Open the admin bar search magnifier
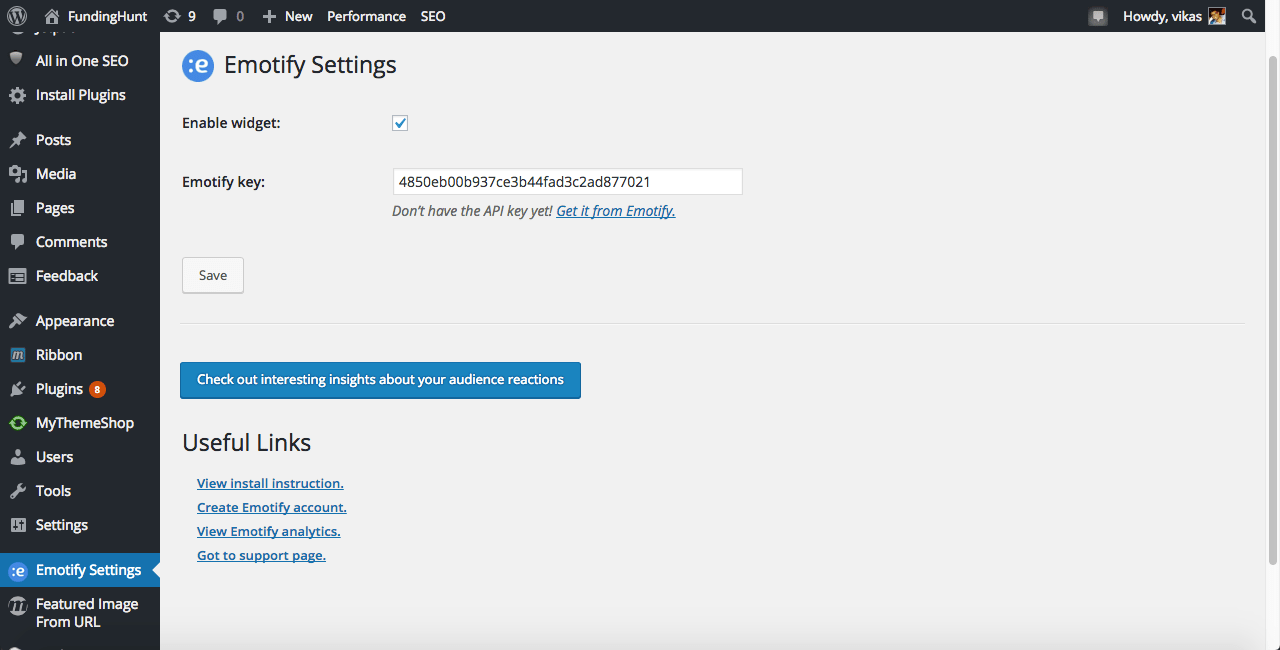Viewport: 1280px width, 650px height. (x=1248, y=16)
